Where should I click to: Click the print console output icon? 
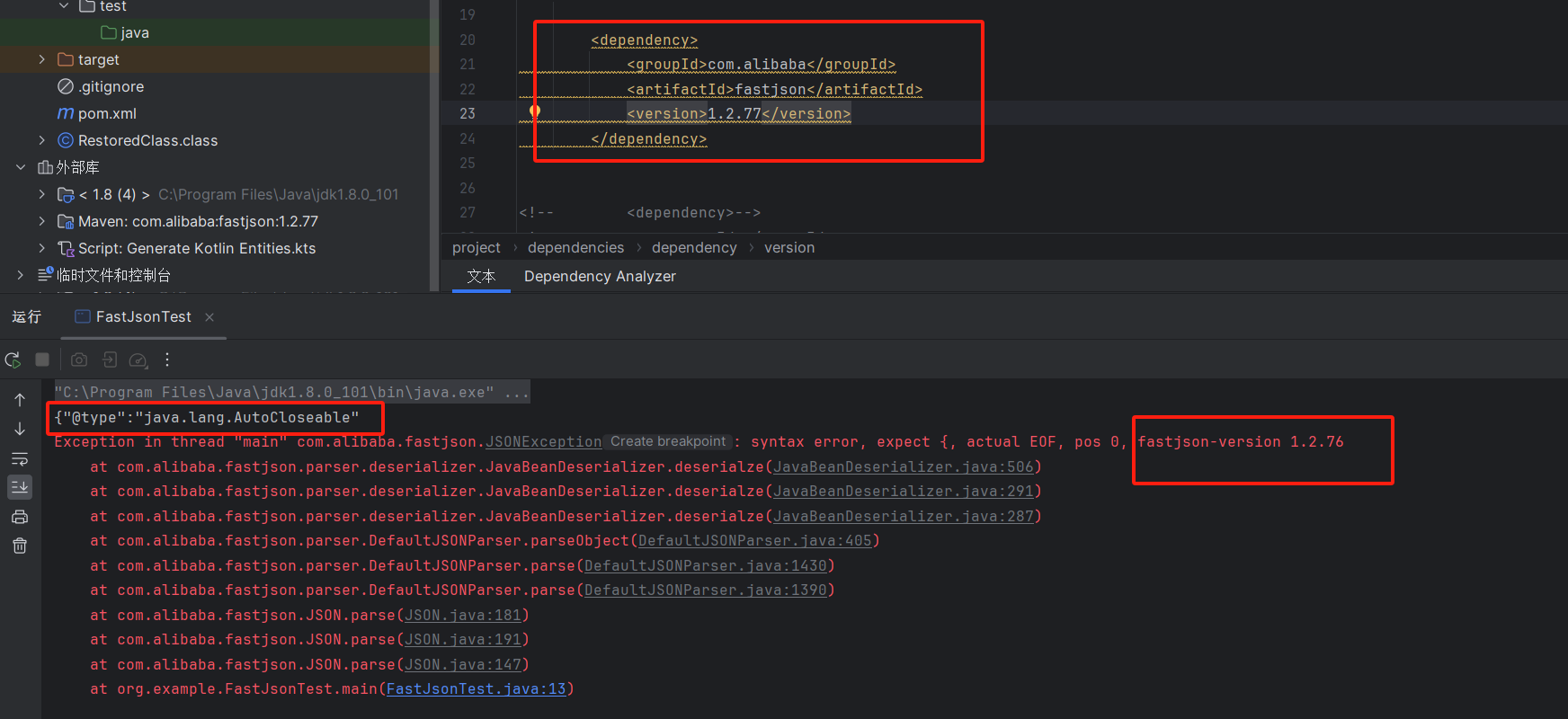point(20,517)
